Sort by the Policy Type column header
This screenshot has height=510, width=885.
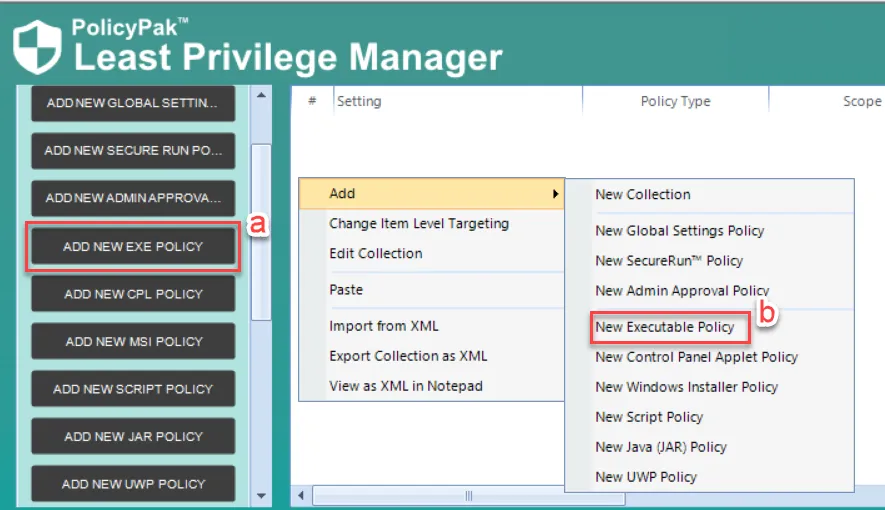(x=675, y=101)
